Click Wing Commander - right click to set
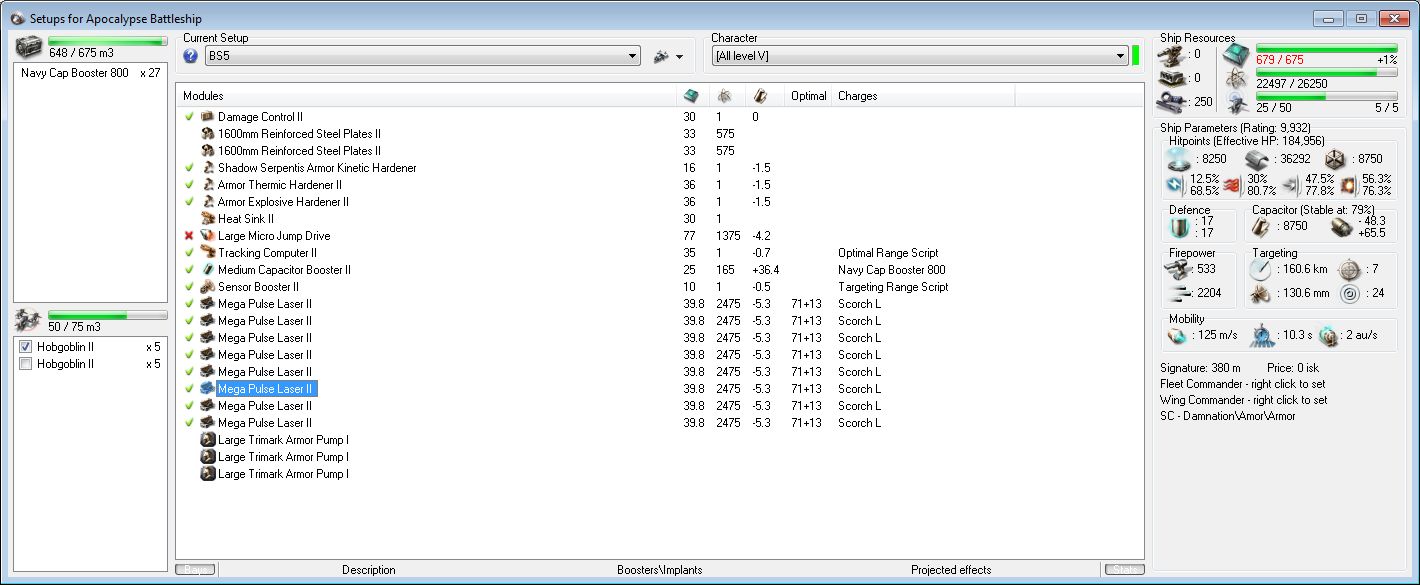Screen dimensions: 1420x585 1244,400
